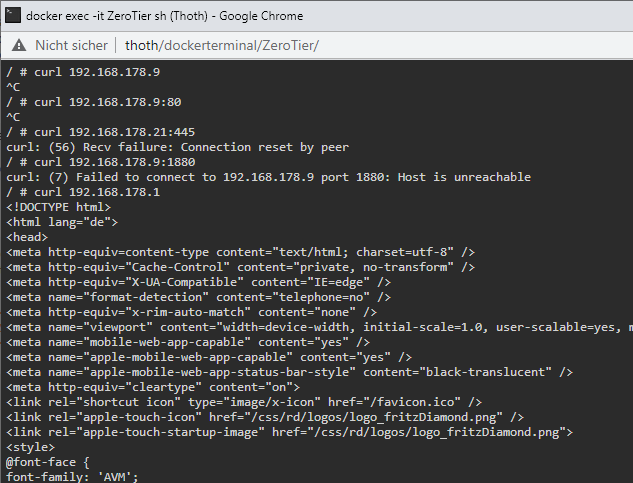The image size is (633, 483).
Task: Click the terminal window icon in title bar
Action: [x=13, y=16]
